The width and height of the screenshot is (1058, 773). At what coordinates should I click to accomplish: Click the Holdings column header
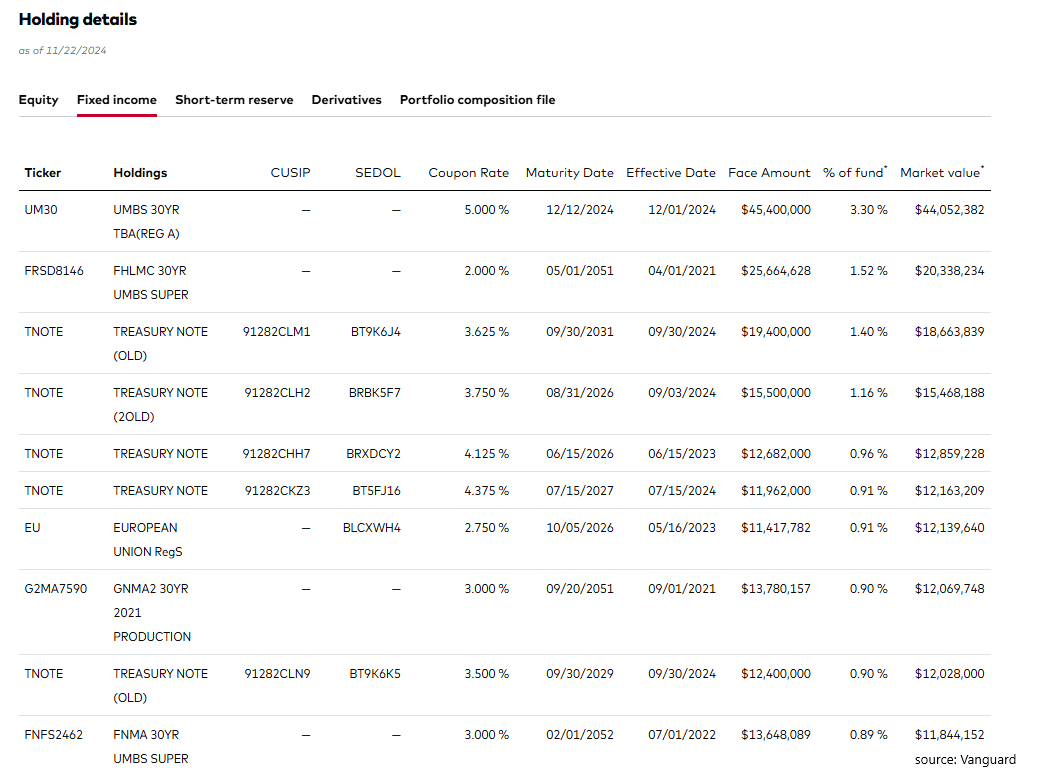(140, 172)
